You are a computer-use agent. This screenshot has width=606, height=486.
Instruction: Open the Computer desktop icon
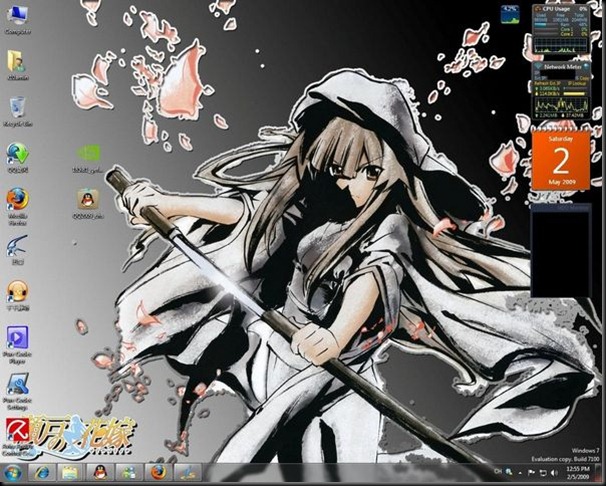pos(17,21)
